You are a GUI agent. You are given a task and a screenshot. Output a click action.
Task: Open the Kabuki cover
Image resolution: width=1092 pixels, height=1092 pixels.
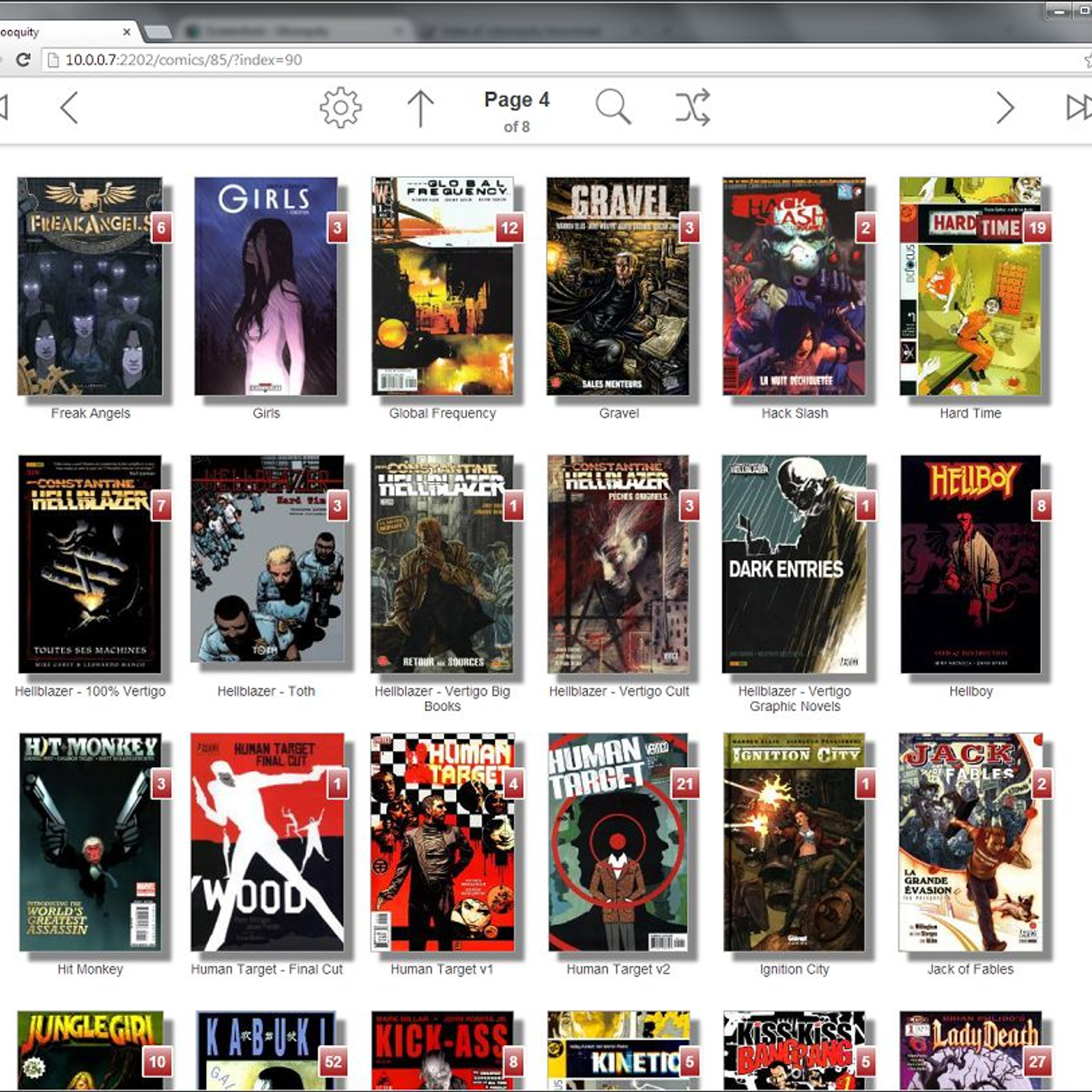[x=266, y=1051]
